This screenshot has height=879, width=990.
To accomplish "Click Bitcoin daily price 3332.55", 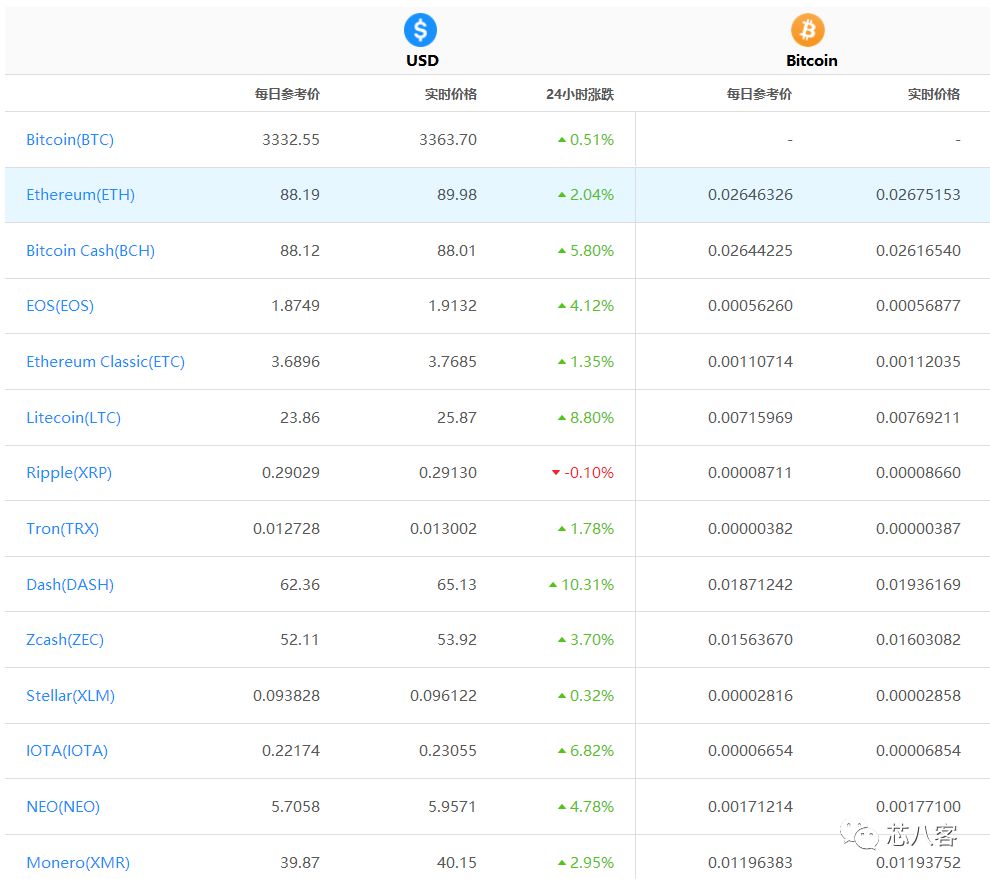I will 291,140.
